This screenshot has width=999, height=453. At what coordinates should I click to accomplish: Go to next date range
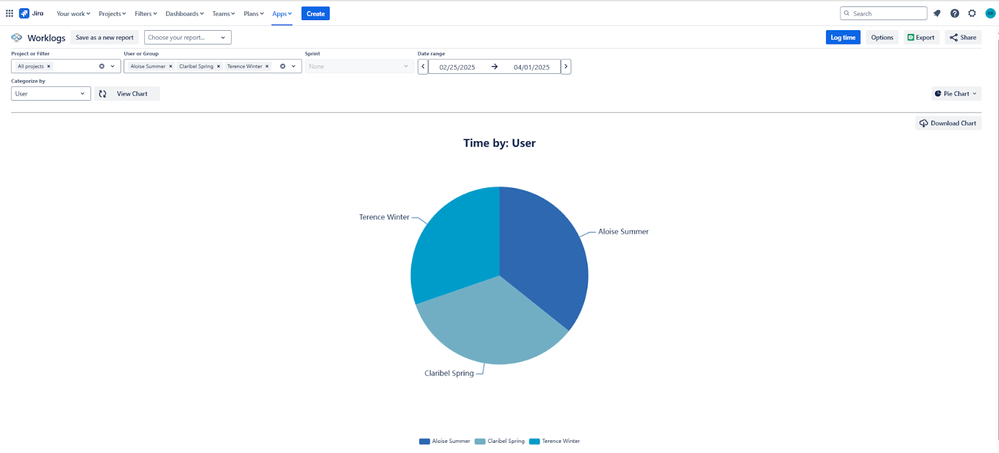coord(566,66)
